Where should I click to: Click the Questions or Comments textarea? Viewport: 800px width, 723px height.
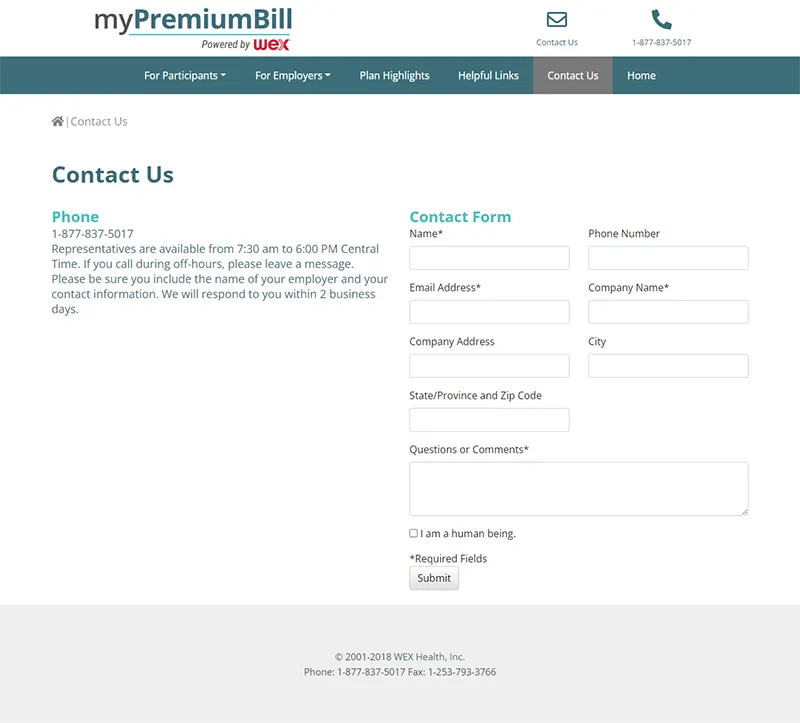578,489
